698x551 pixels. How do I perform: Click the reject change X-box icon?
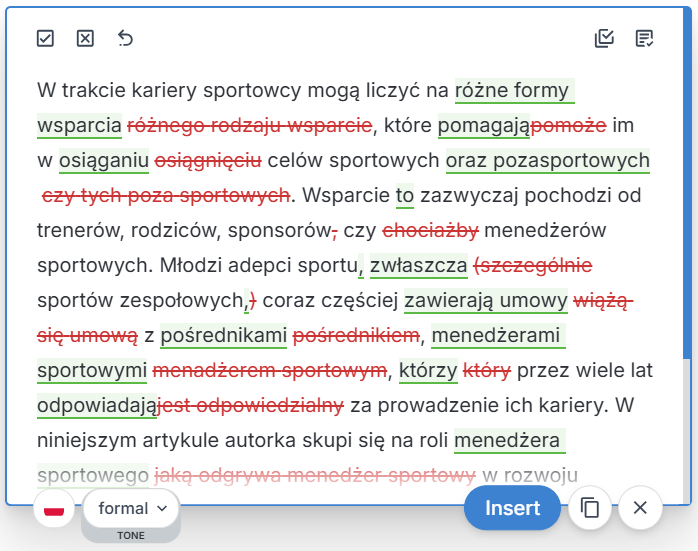(x=85, y=39)
